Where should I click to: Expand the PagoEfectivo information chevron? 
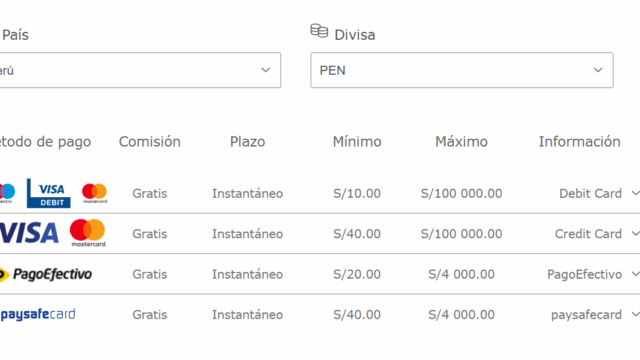tap(635, 274)
